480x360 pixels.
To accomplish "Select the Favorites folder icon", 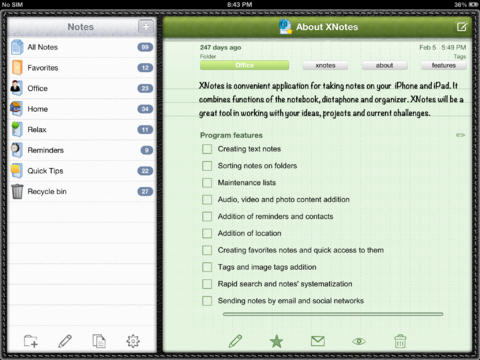I will click(x=17, y=68).
